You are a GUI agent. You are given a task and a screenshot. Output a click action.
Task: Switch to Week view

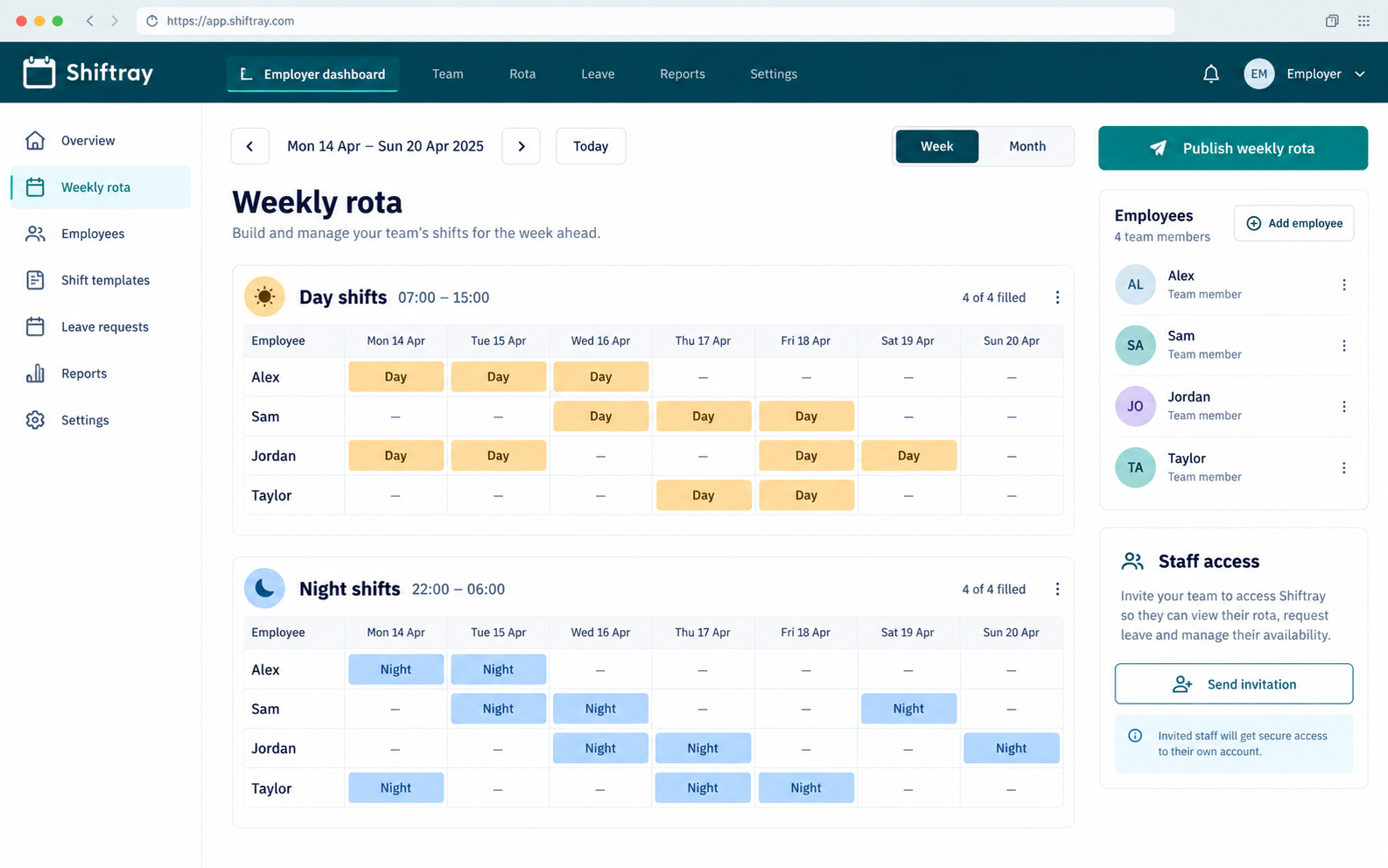936,146
